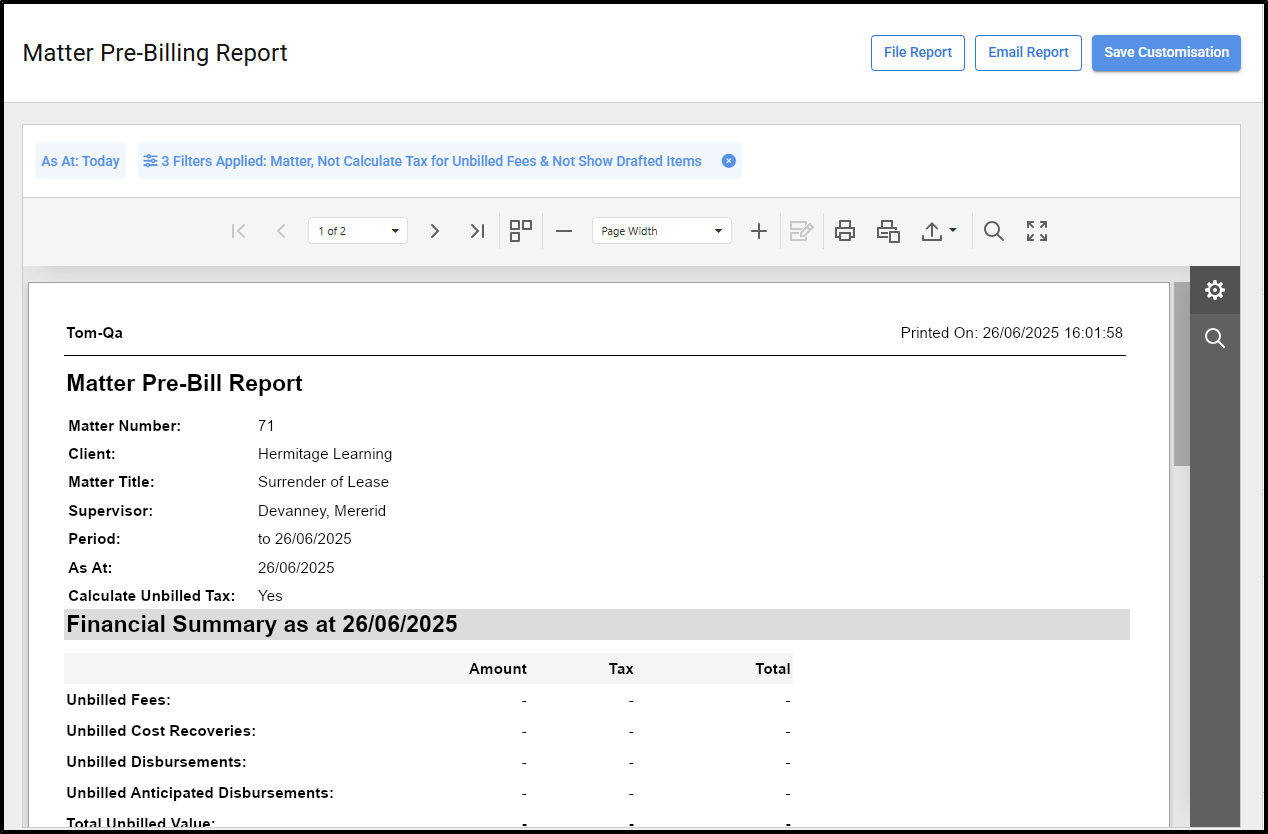Jump to the last report page

[x=477, y=231]
